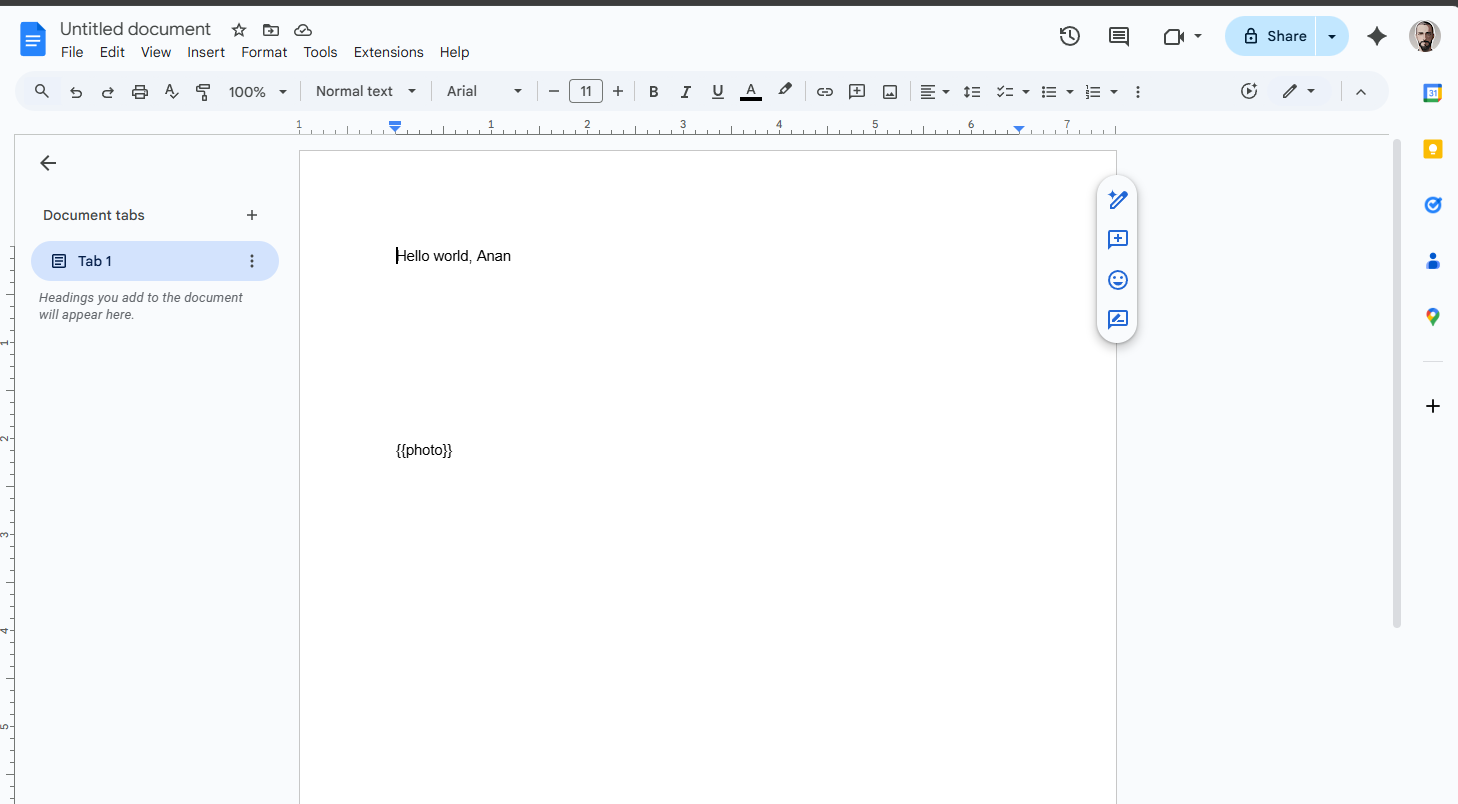The image size is (1458, 804).
Task: Toggle bold formatting
Action: 653,91
